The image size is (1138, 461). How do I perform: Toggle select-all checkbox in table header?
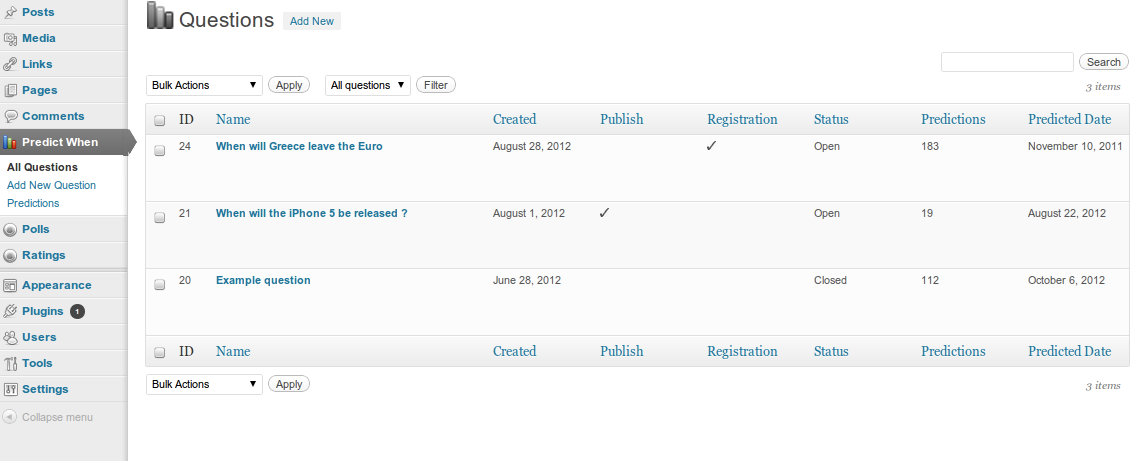pyautogui.click(x=160, y=121)
